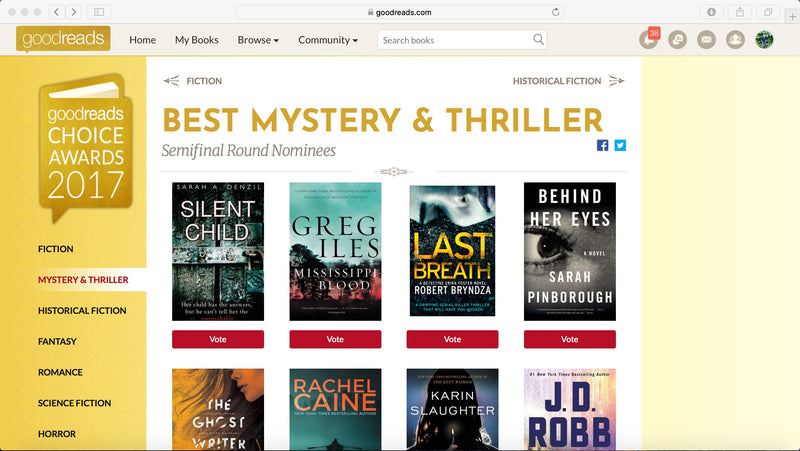
Task: Share the page on Twitter
Action: click(620, 145)
